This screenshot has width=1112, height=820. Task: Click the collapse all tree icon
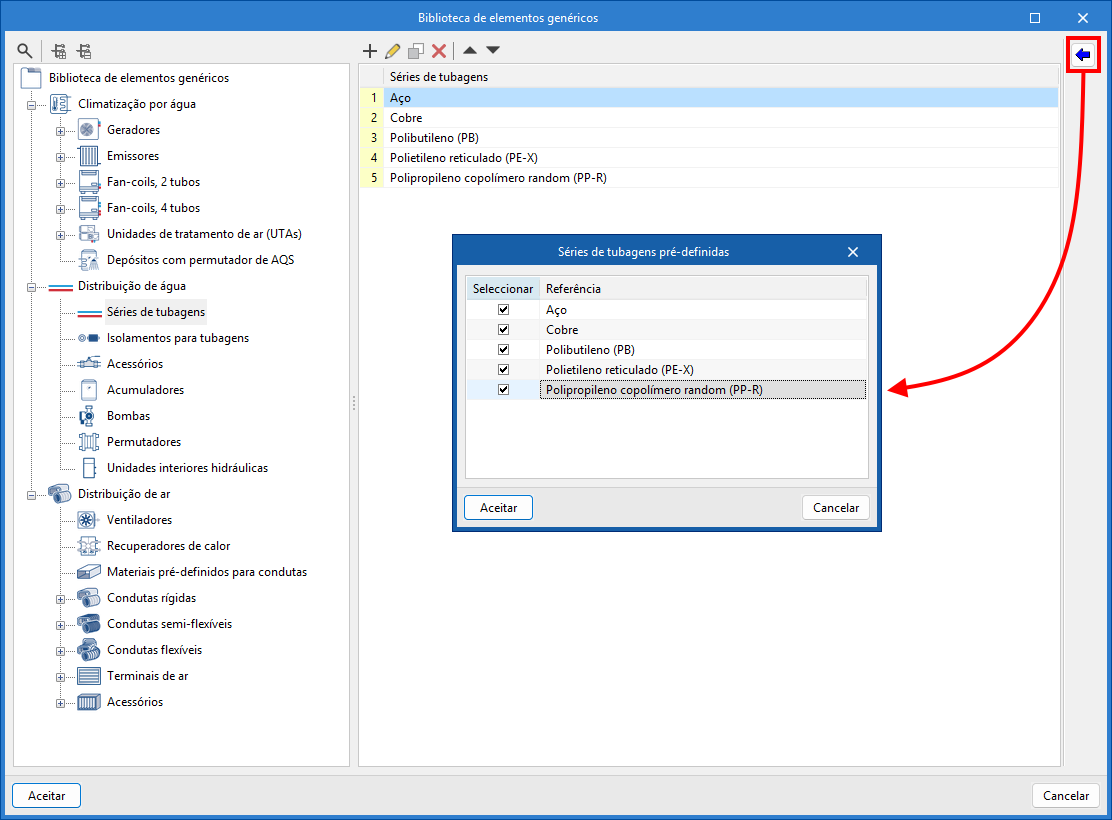click(x=84, y=51)
